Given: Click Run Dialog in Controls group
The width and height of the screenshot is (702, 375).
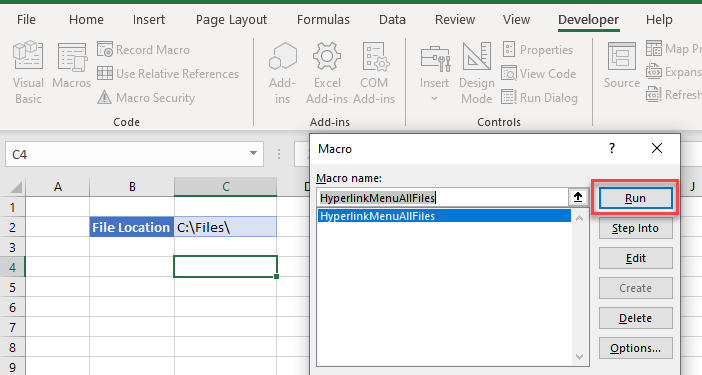Looking at the screenshot, I should pyautogui.click(x=539, y=98).
